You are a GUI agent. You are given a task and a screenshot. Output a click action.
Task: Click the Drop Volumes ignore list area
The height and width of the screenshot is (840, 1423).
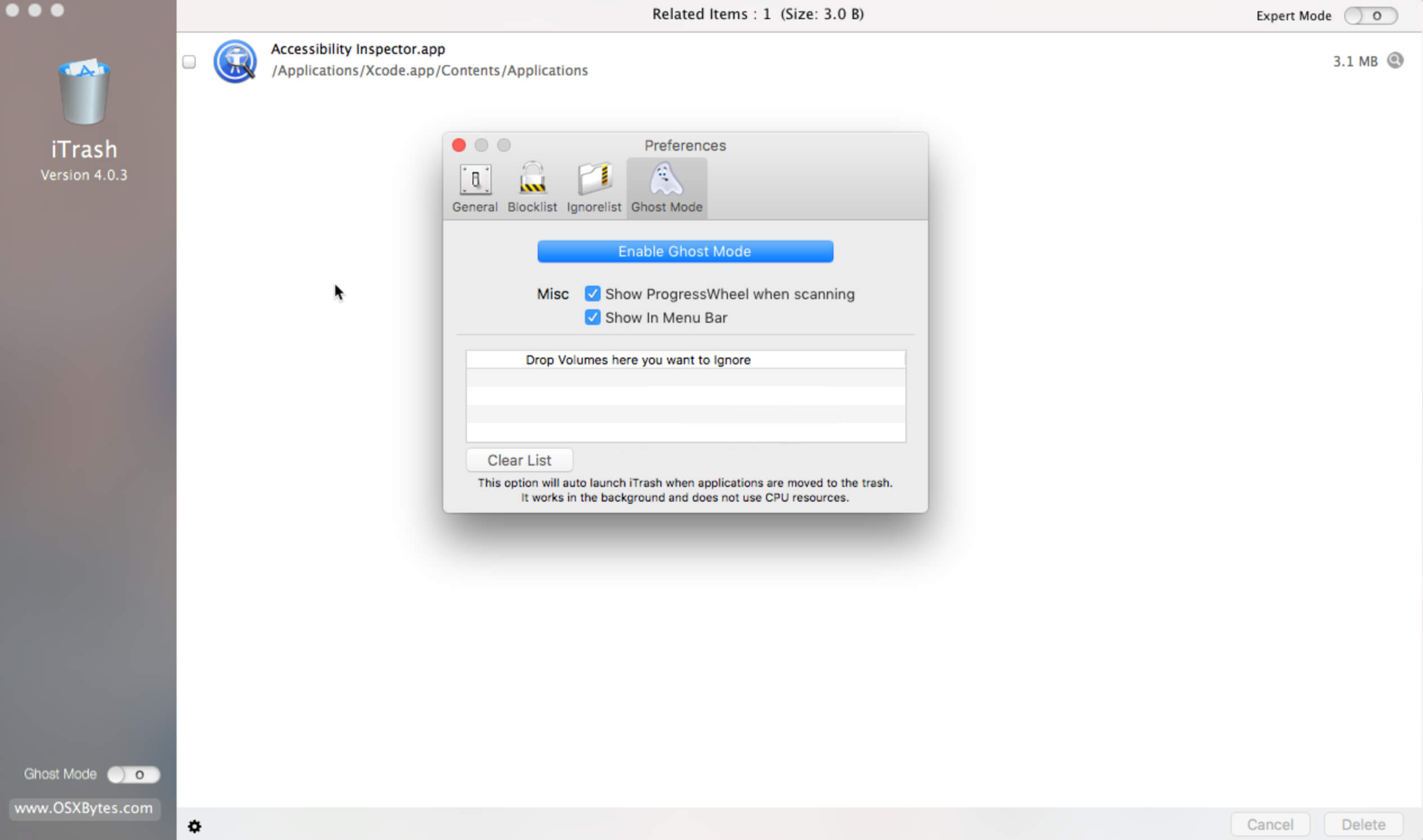(x=685, y=396)
